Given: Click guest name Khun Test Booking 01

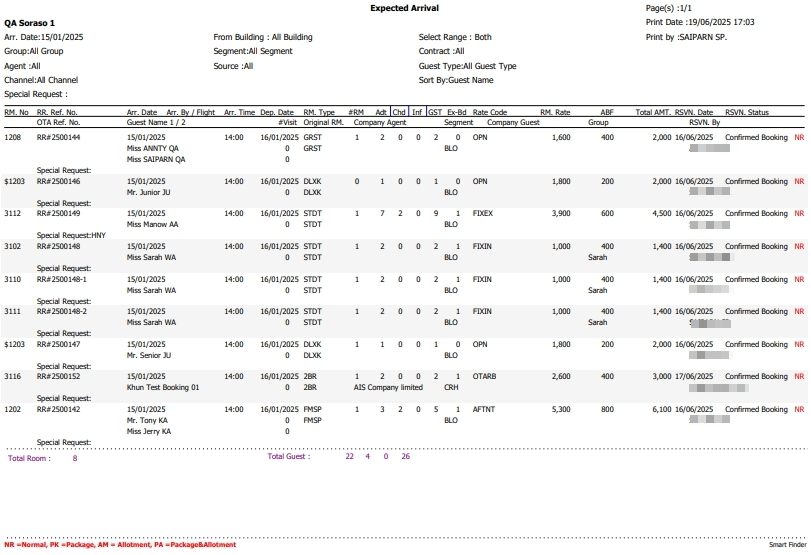Looking at the screenshot, I should coord(163,387).
